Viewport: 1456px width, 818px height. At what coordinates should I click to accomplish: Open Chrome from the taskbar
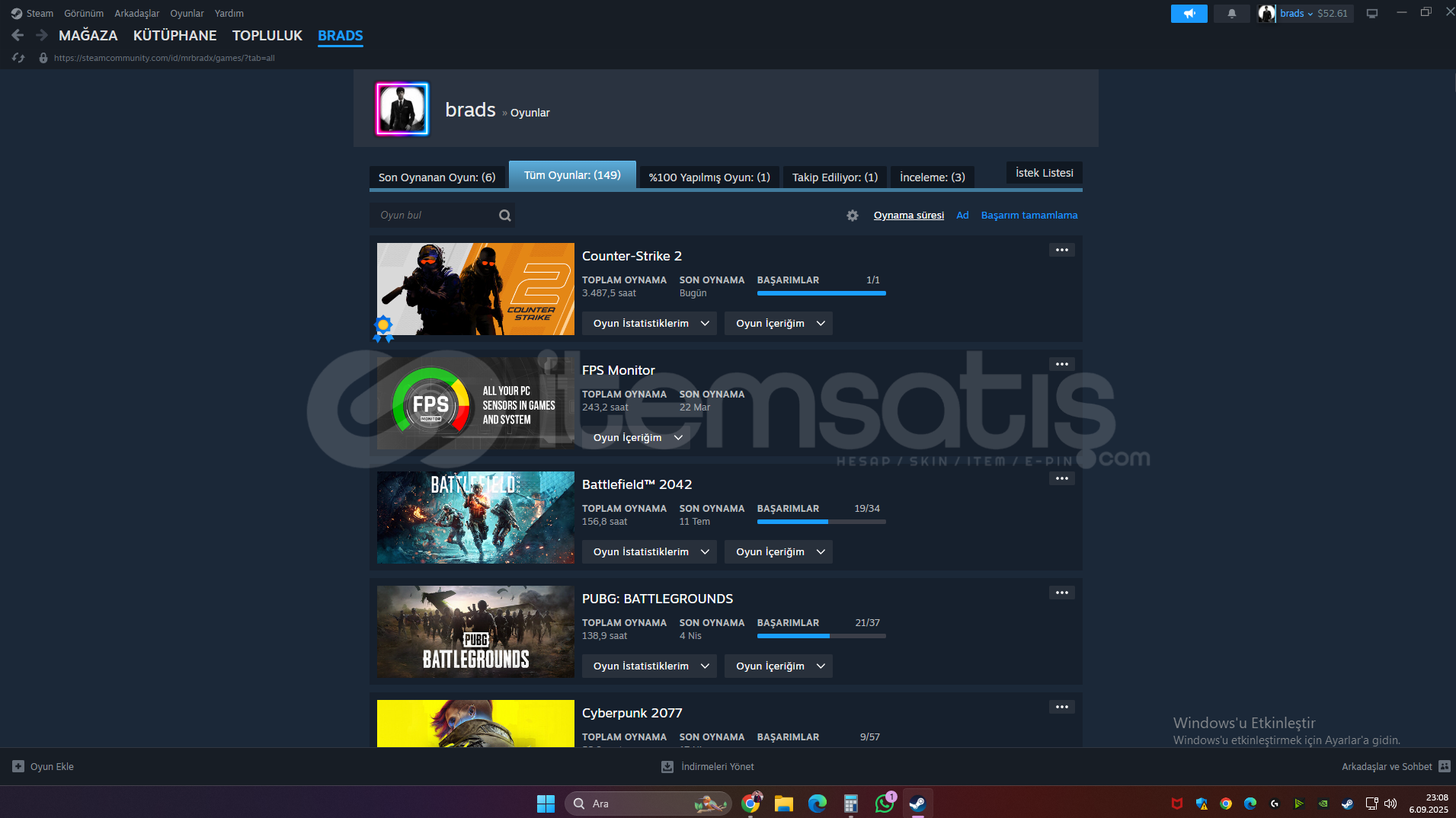tap(750, 804)
